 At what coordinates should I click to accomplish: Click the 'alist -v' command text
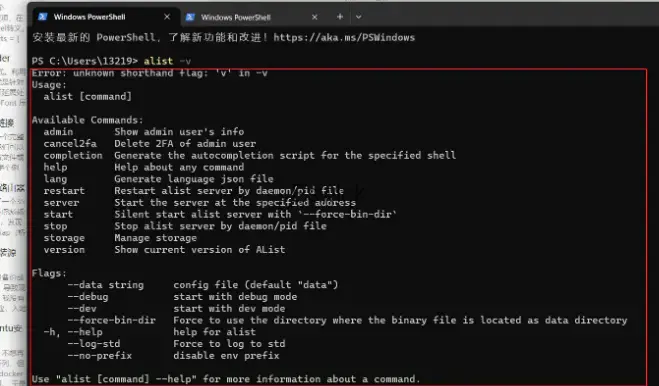(x=167, y=61)
